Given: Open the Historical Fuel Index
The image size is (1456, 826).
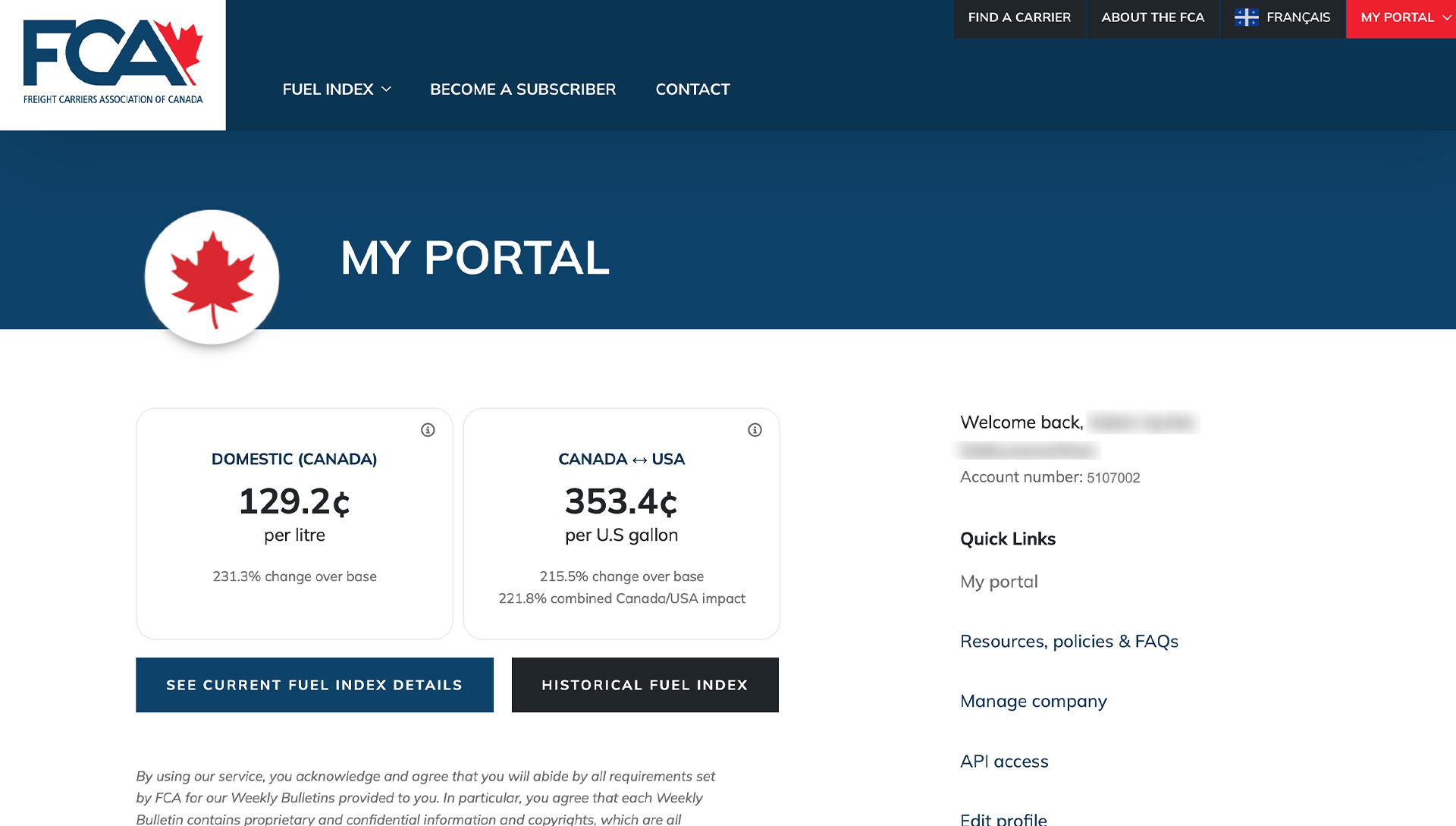Looking at the screenshot, I should coord(645,685).
